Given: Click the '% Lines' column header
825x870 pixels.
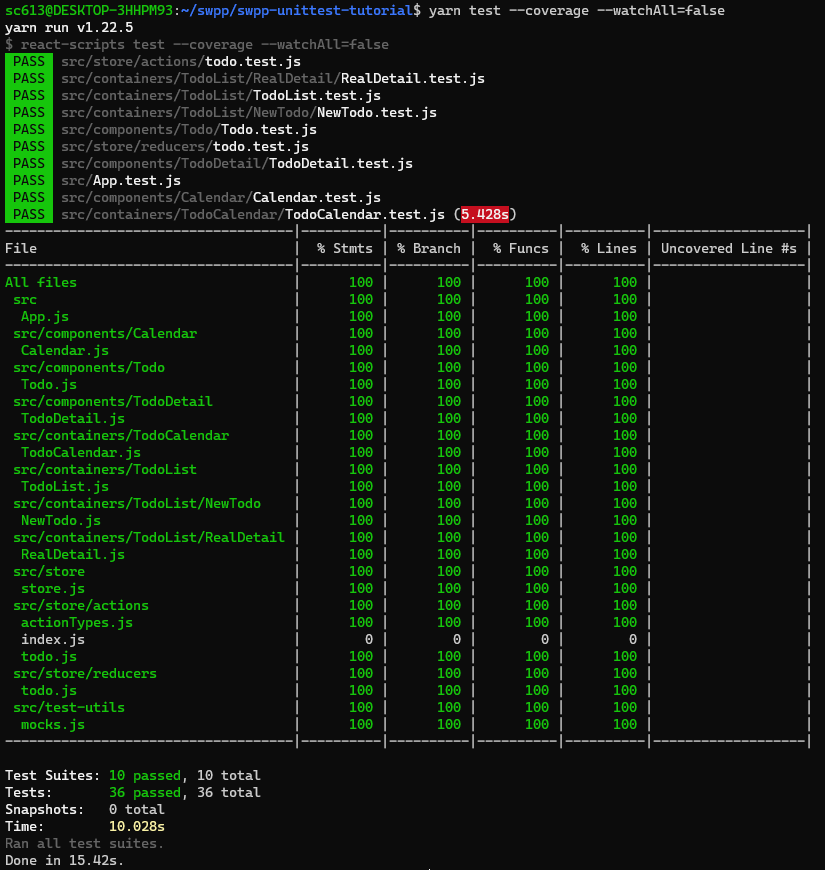Looking at the screenshot, I should 609,248.
